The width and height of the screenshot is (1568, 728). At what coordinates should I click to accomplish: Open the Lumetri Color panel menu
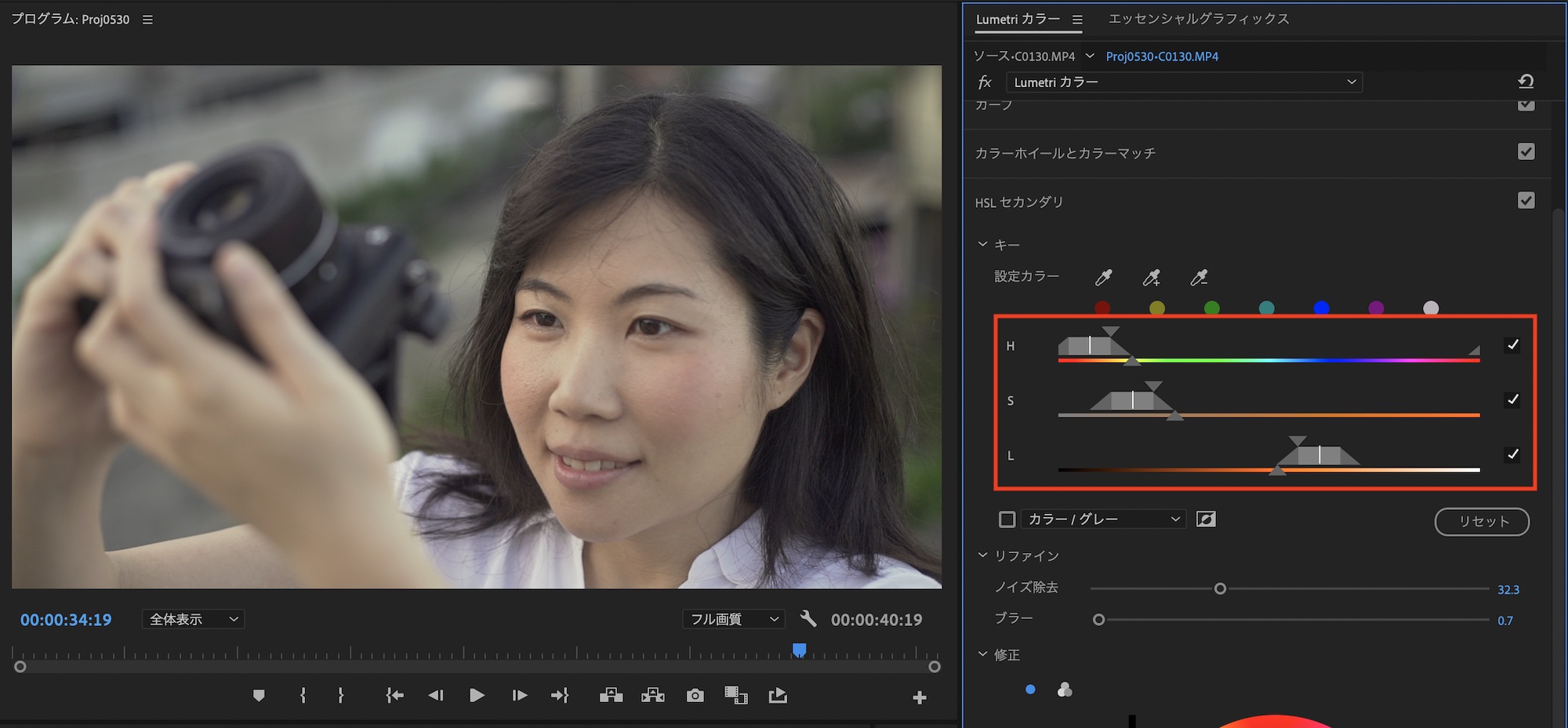pos(1077,20)
